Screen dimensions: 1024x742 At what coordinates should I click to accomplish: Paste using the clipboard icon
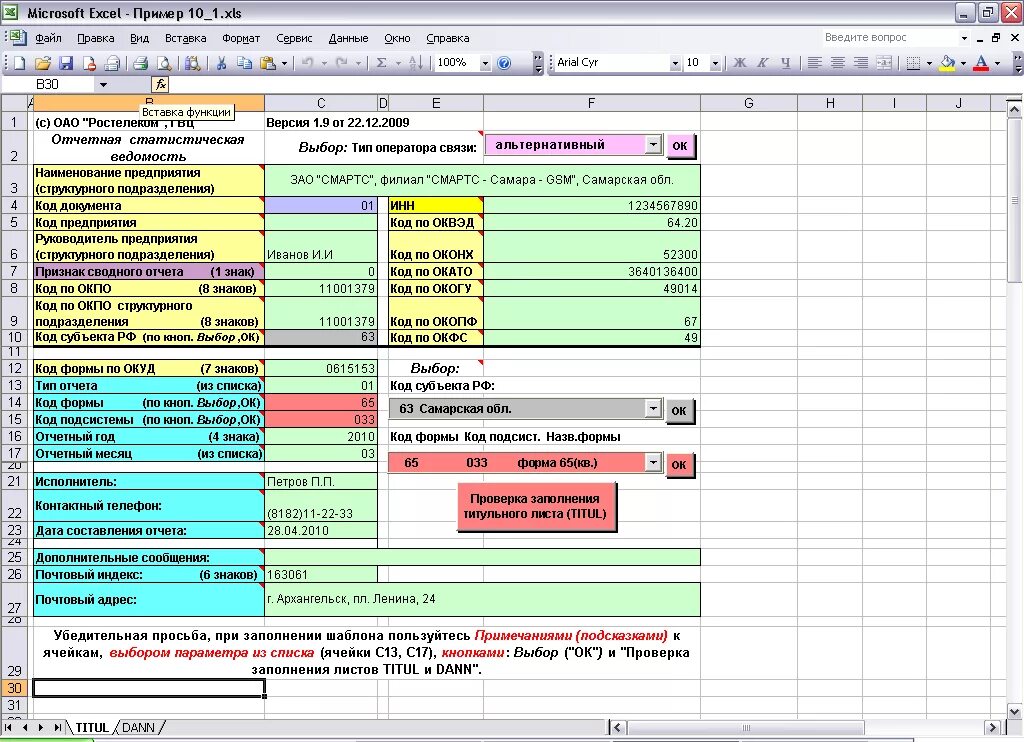tap(268, 63)
